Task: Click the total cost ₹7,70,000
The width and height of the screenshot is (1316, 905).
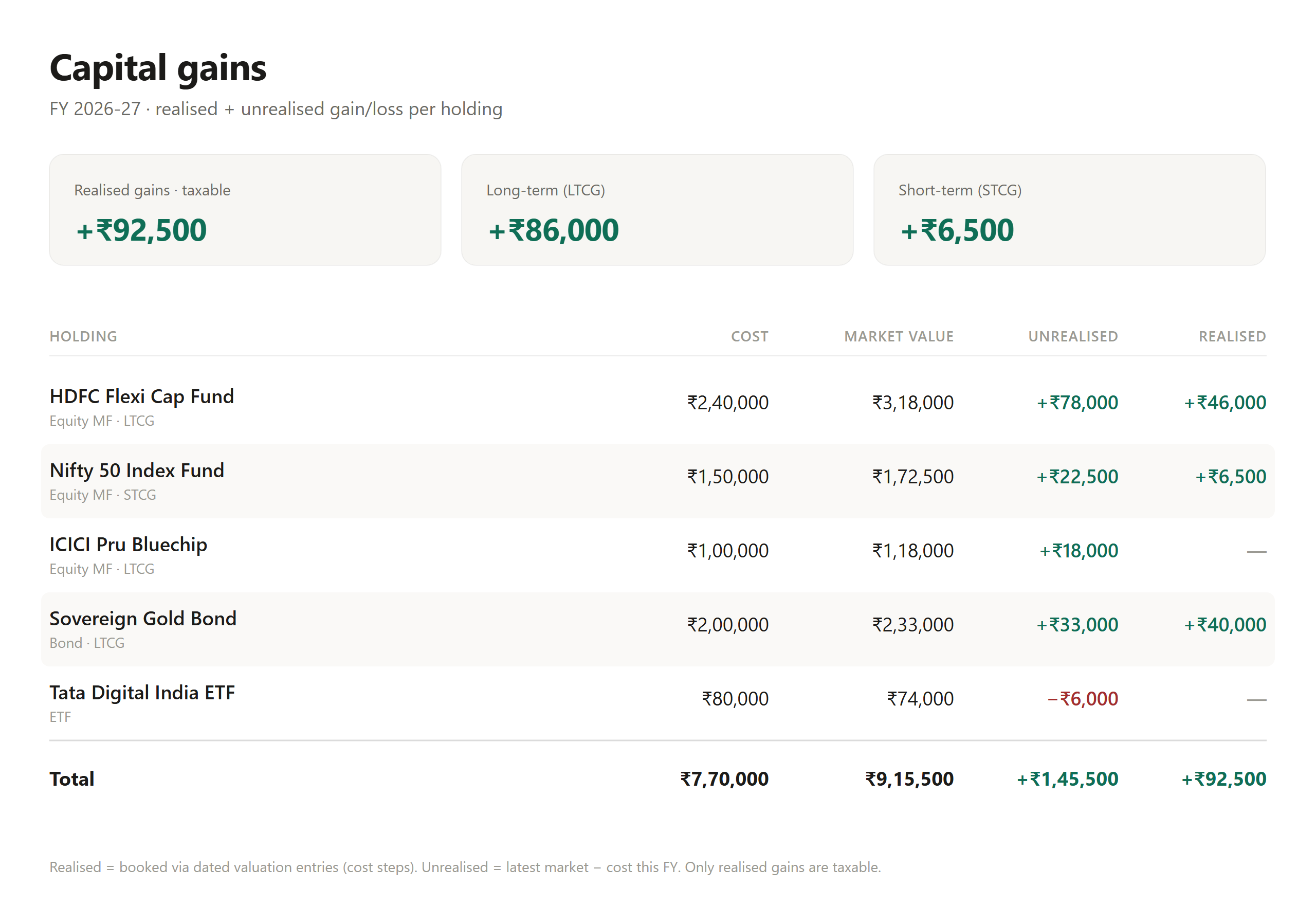Action: [x=724, y=780]
